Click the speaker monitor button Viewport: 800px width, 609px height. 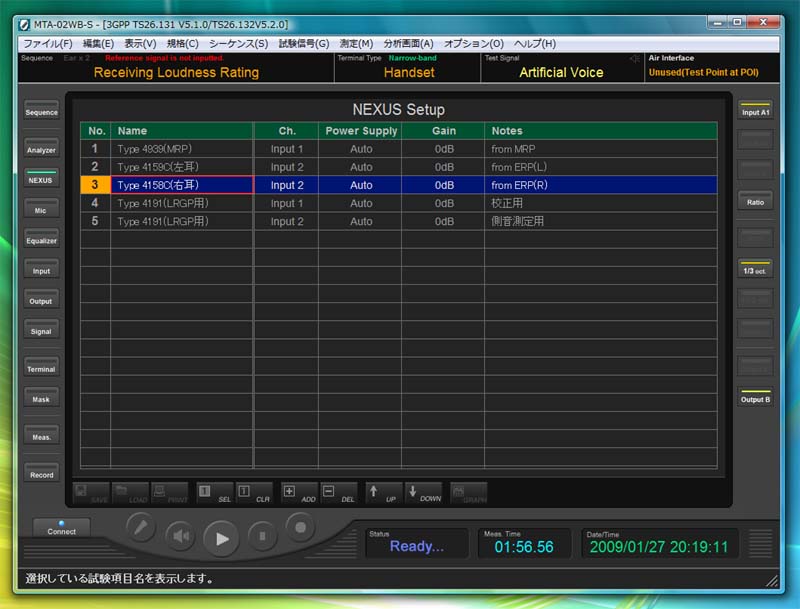181,536
